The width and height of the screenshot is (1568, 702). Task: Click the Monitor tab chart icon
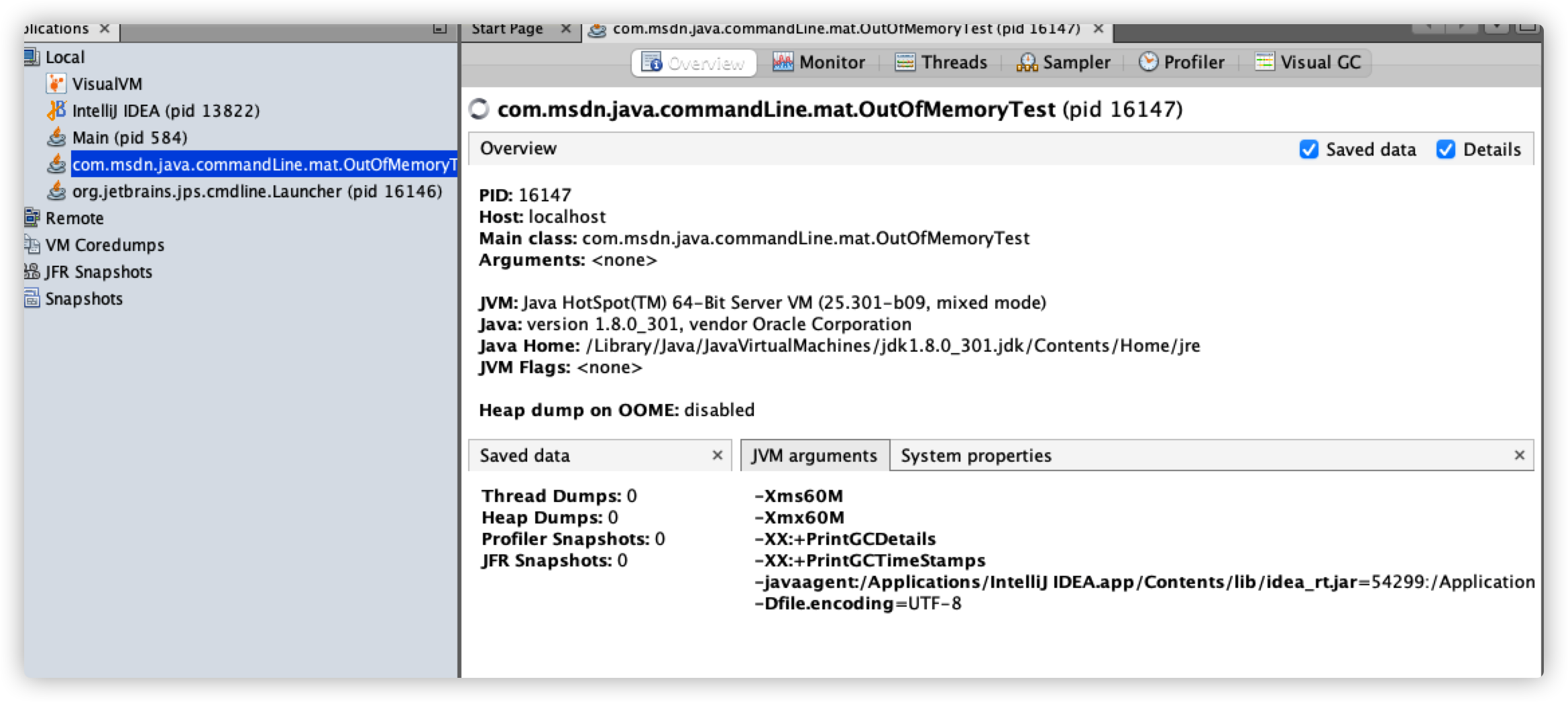point(783,62)
